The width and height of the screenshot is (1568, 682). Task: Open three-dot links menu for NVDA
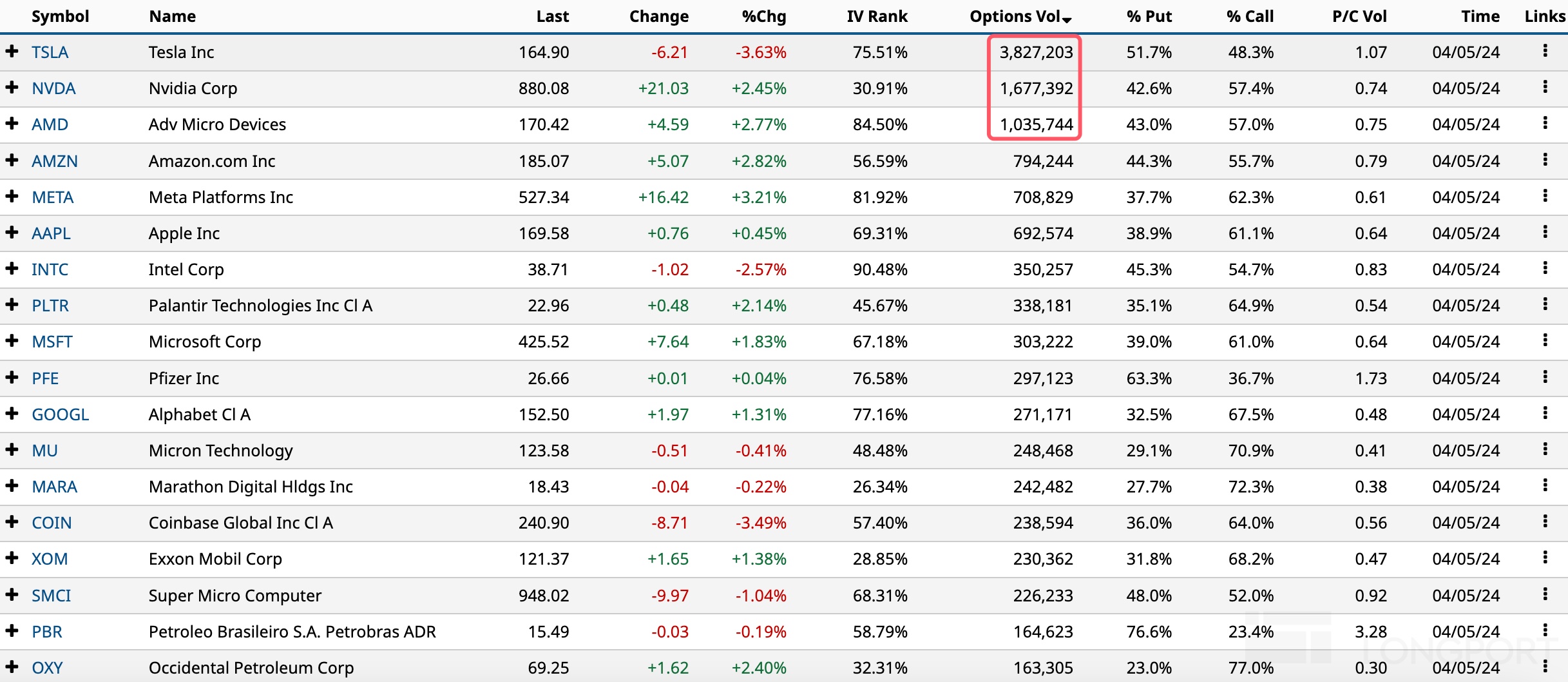pos(1545,87)
